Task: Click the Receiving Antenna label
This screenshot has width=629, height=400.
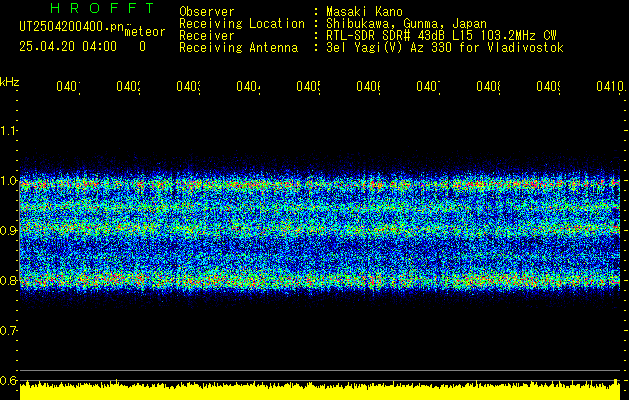Action: [x=238, y=48]
